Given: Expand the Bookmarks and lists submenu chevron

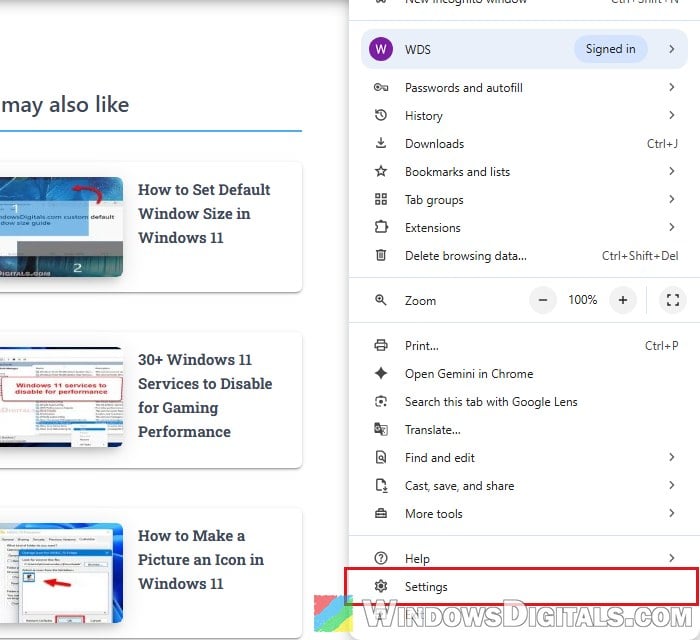Looking at the screenshot, I should point(672,171).
